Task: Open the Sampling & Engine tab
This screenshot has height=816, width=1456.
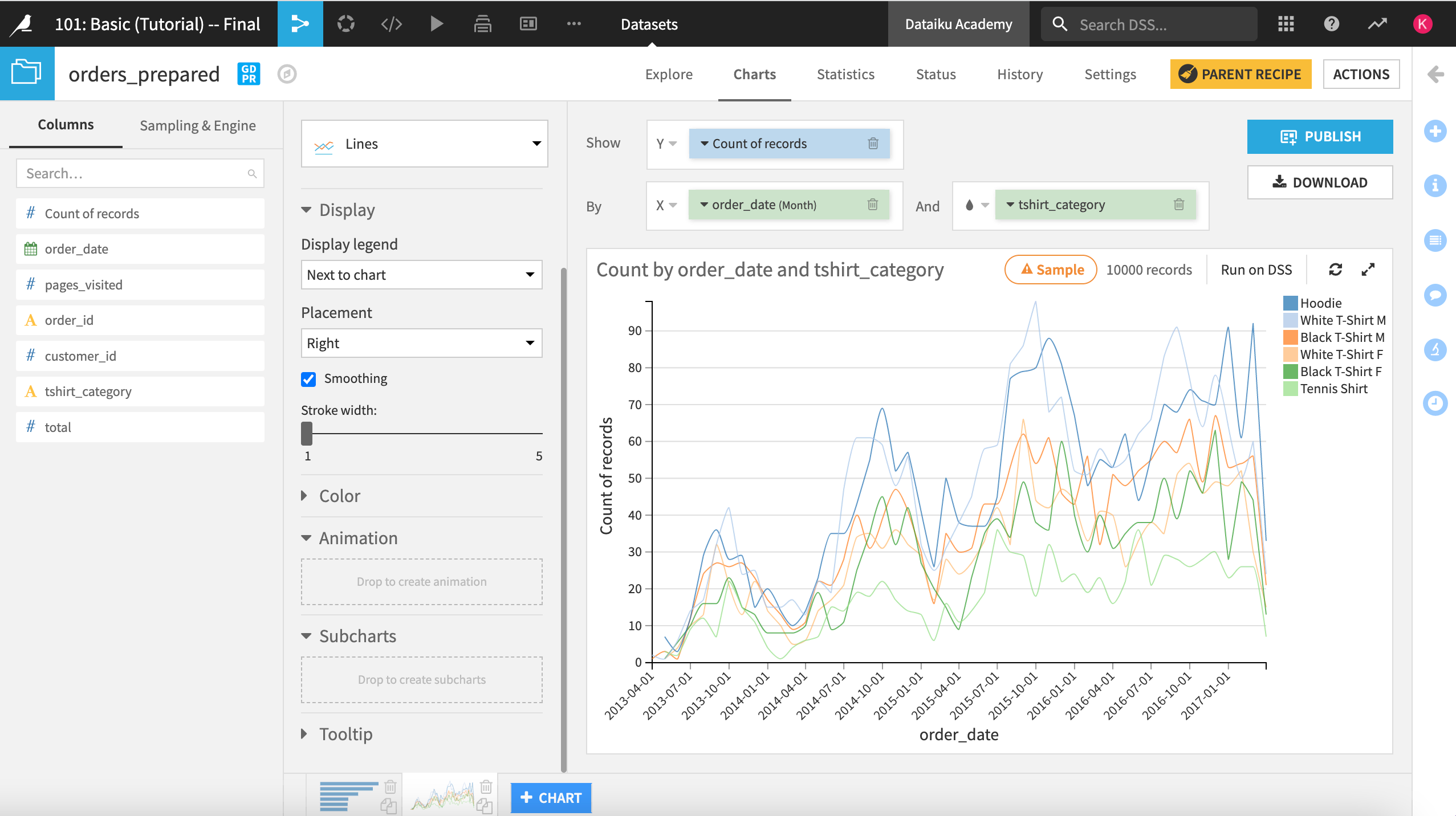Action: [x=197, y=125]
